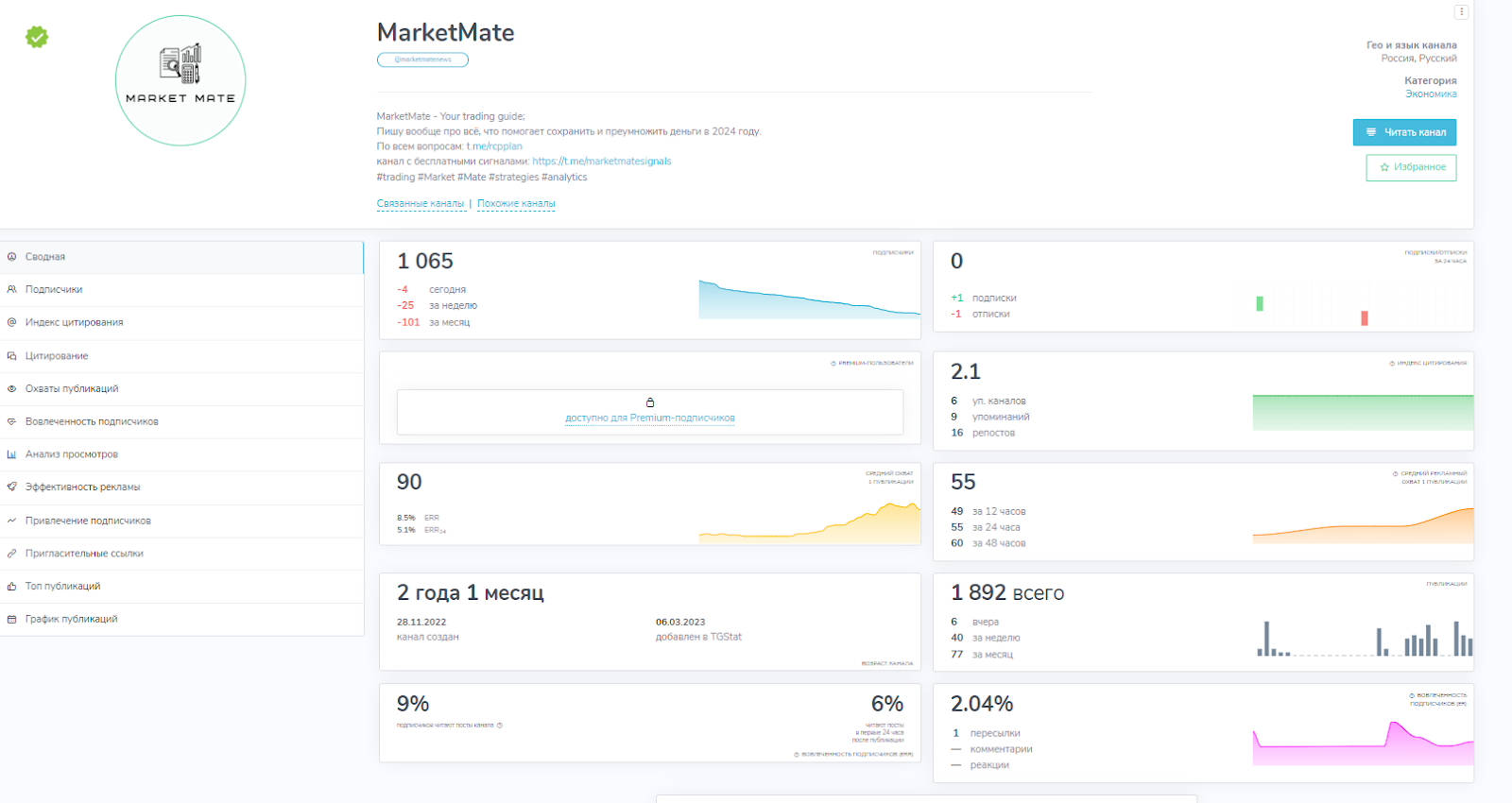This screenshot has height=803, width=1512.
Task: Open the MarketMate channel logo
Action: coord(180,80)
